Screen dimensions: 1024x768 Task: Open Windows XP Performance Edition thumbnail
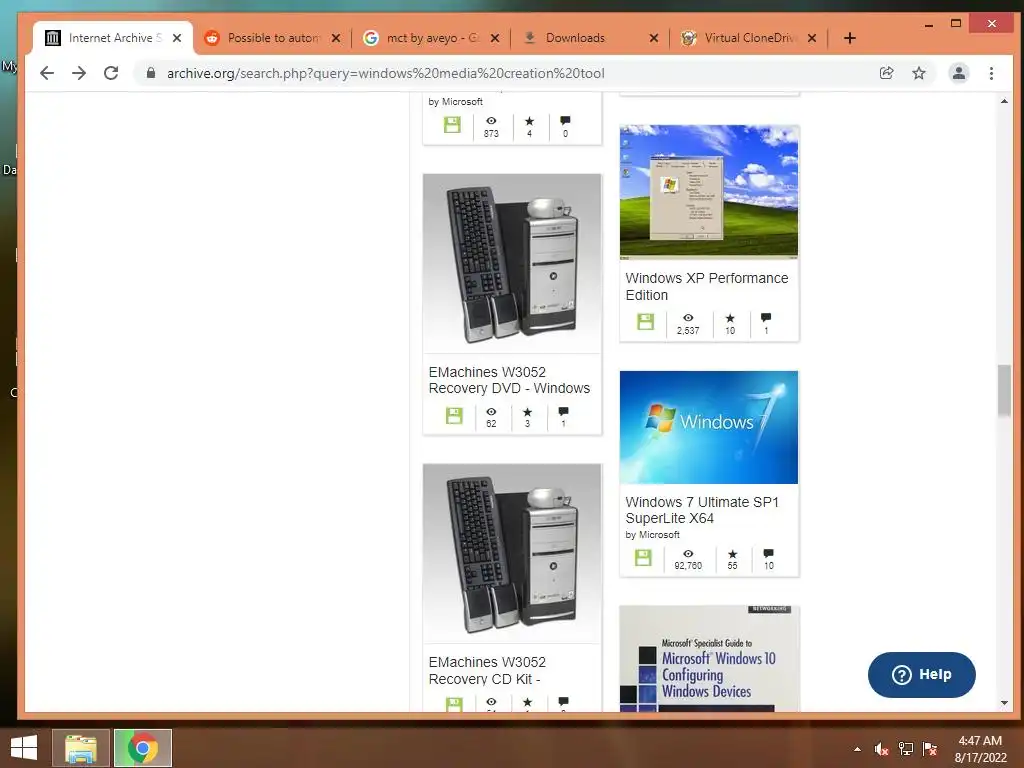click(709, 192)
